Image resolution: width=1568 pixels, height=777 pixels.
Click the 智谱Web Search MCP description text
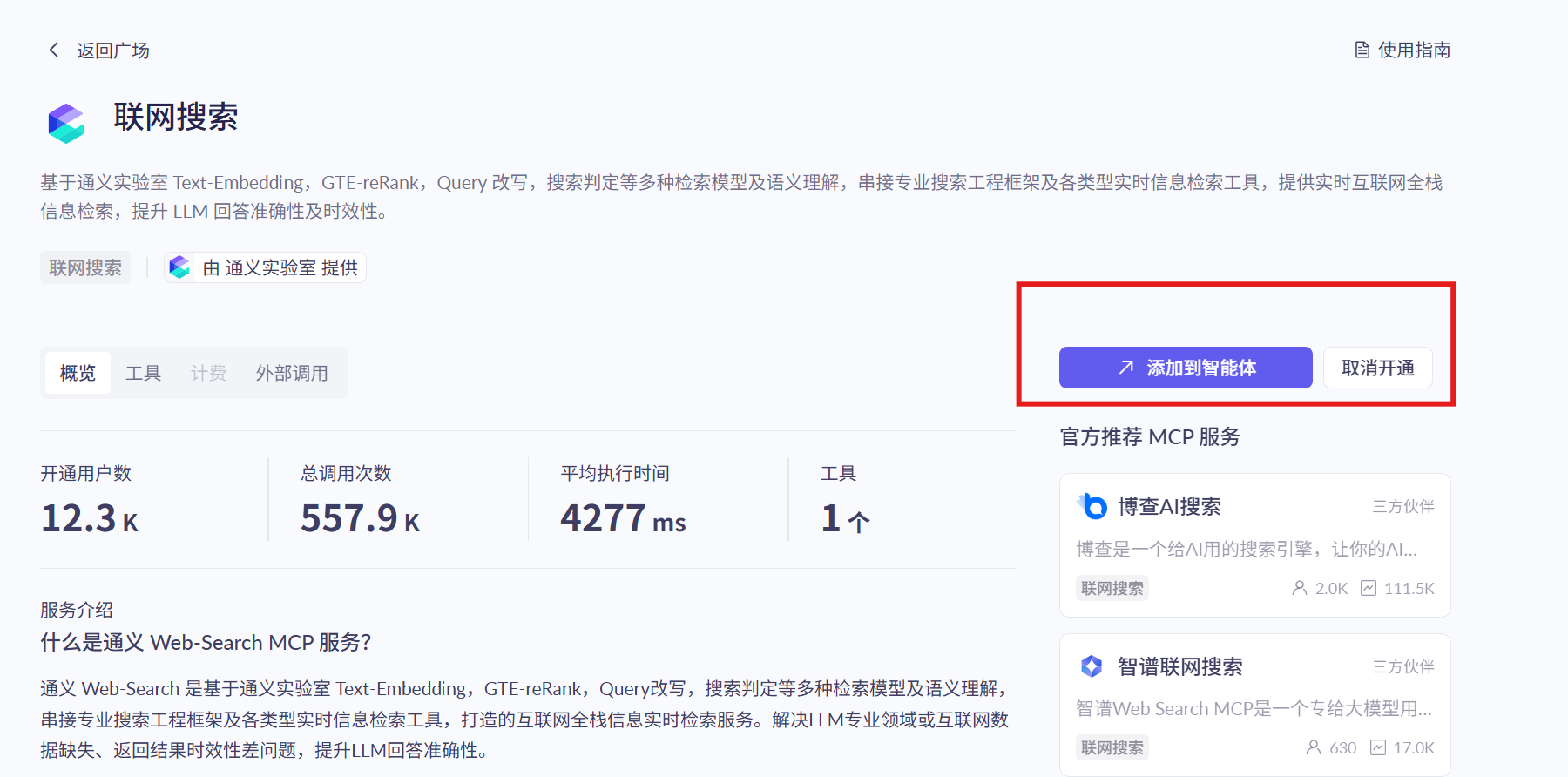pos(1254,708)
